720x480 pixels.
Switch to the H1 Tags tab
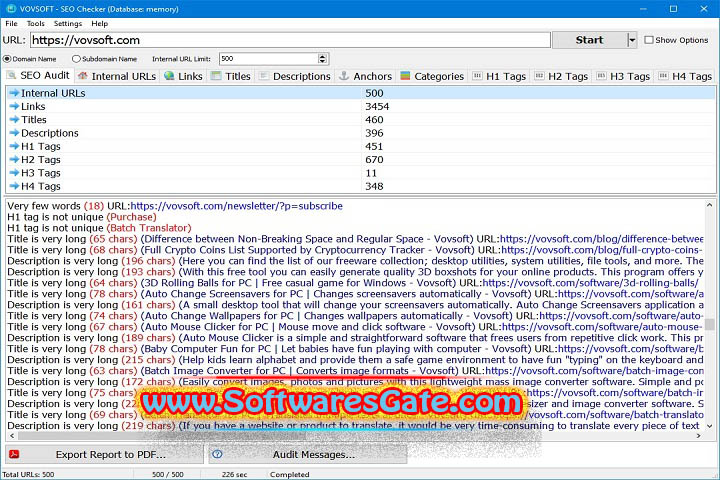point(500,76)
